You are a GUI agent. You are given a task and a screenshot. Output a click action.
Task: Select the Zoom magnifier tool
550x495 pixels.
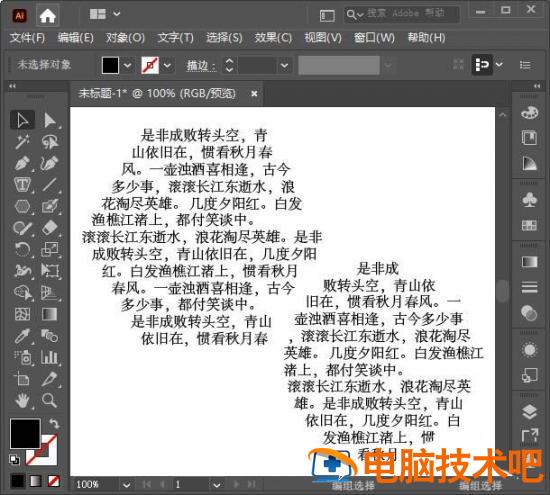[x=50, y=400]
